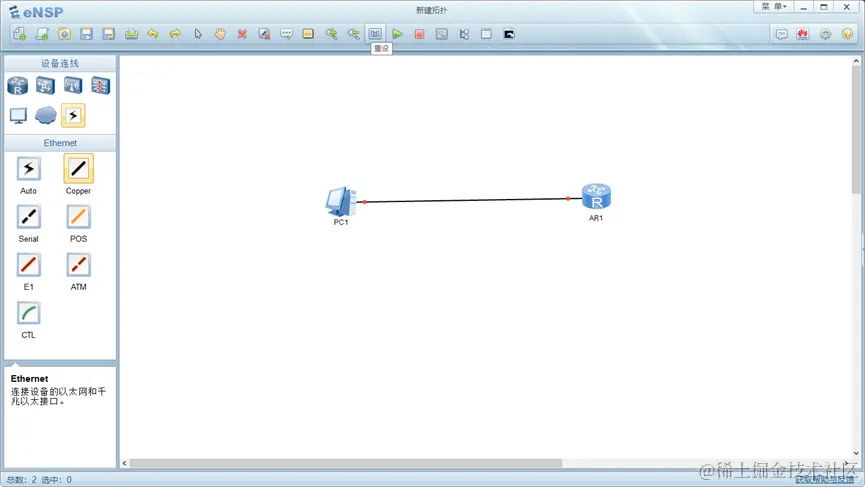Undo the last action
This screenshot has height=487, width=865.
pyautogui.click(x=153, y=34)
